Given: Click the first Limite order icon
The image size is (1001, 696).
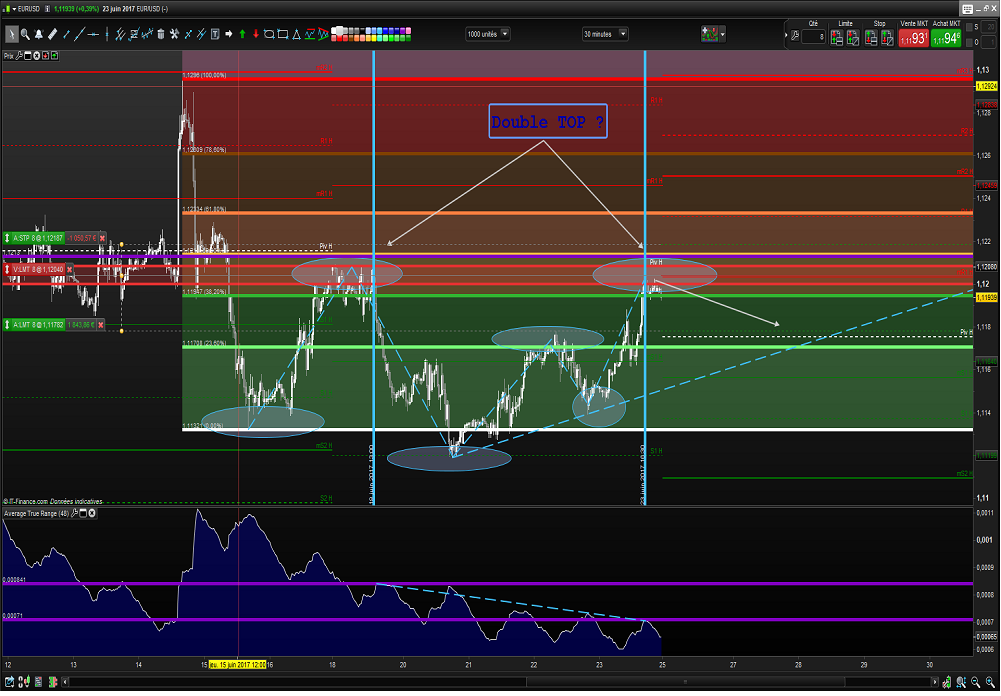Looking at the screenshot, I should click(837, 38).
